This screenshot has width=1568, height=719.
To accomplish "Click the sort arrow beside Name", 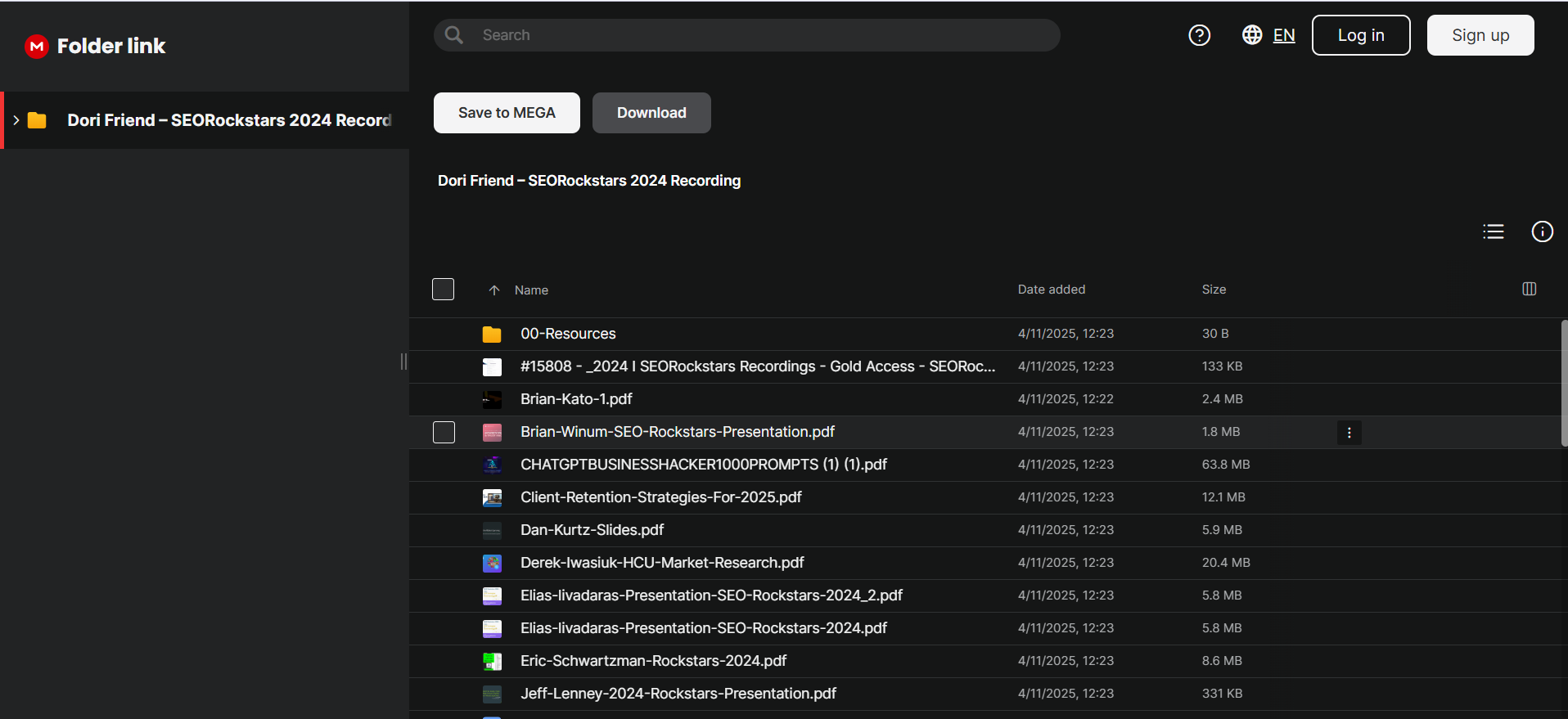I will point(494,290).
